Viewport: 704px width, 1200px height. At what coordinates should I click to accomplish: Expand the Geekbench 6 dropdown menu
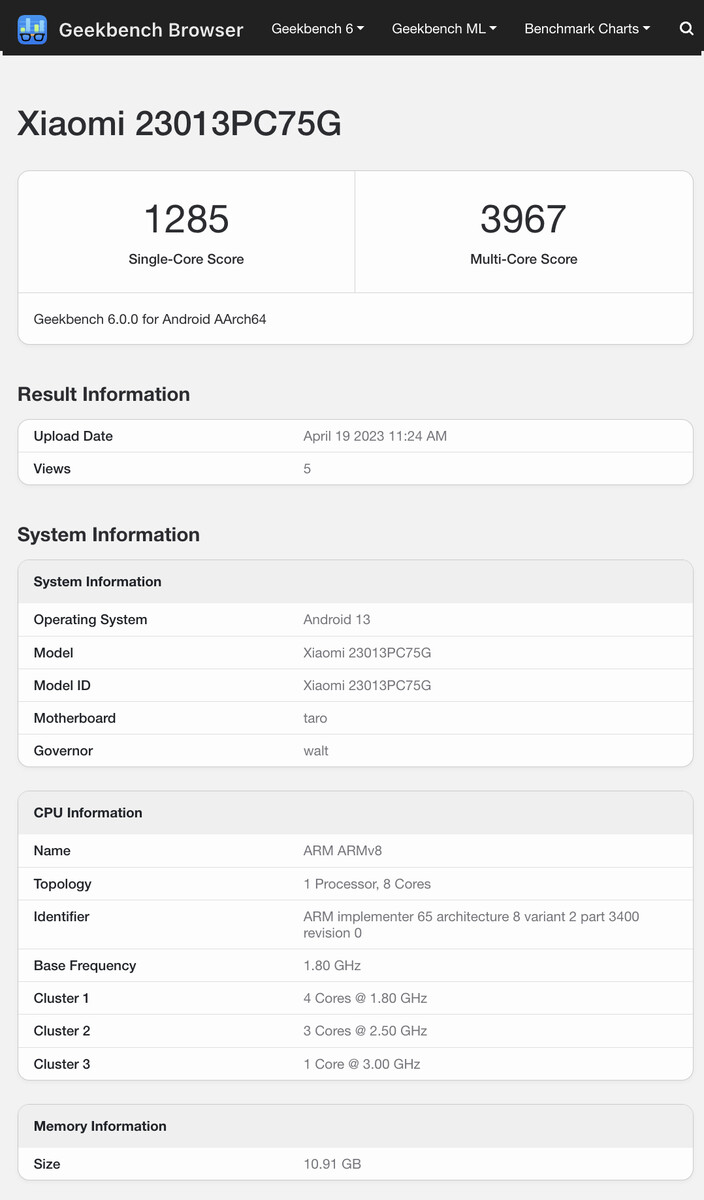[x=317, y=29]
